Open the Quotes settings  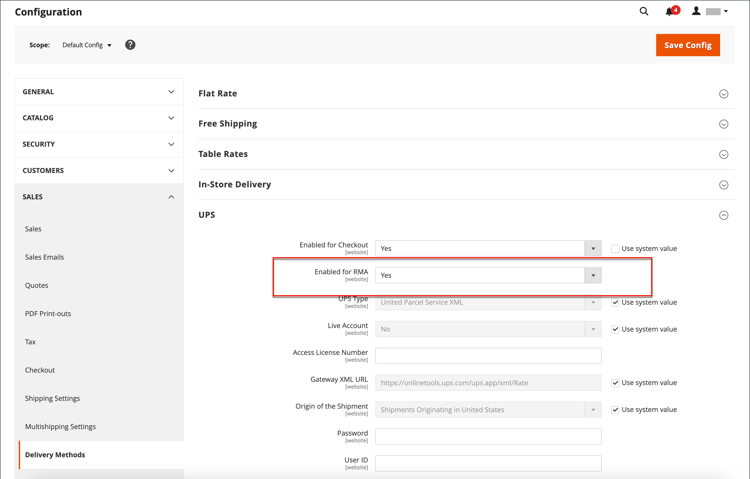[x=36, y=285]
